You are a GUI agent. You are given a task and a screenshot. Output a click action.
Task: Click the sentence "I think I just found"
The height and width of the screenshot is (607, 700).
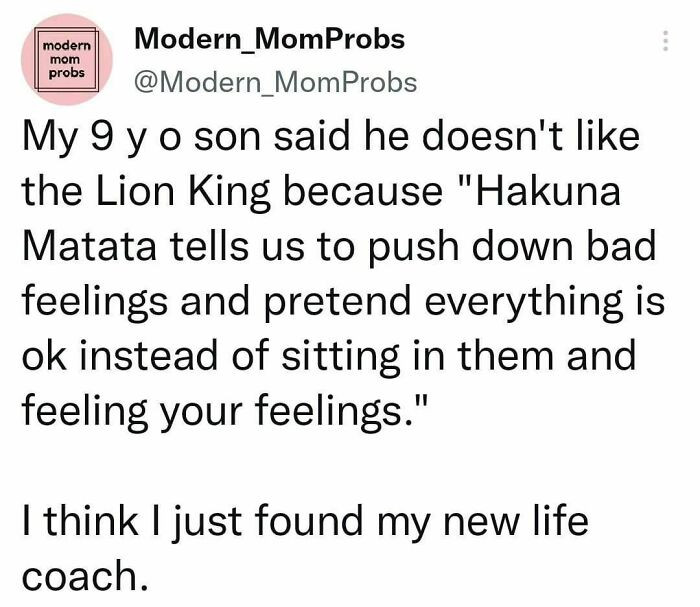[x=192, y=520]
